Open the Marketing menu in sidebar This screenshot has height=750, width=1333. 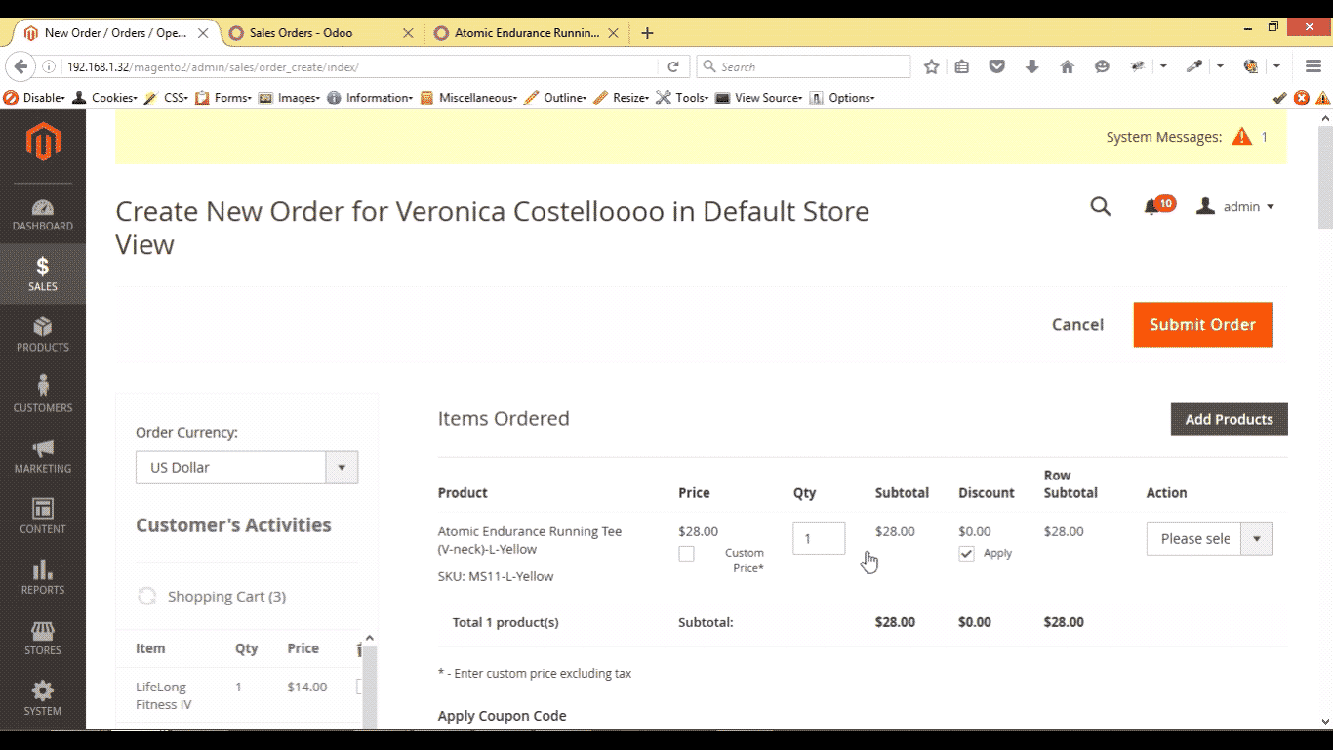(43, 456)
